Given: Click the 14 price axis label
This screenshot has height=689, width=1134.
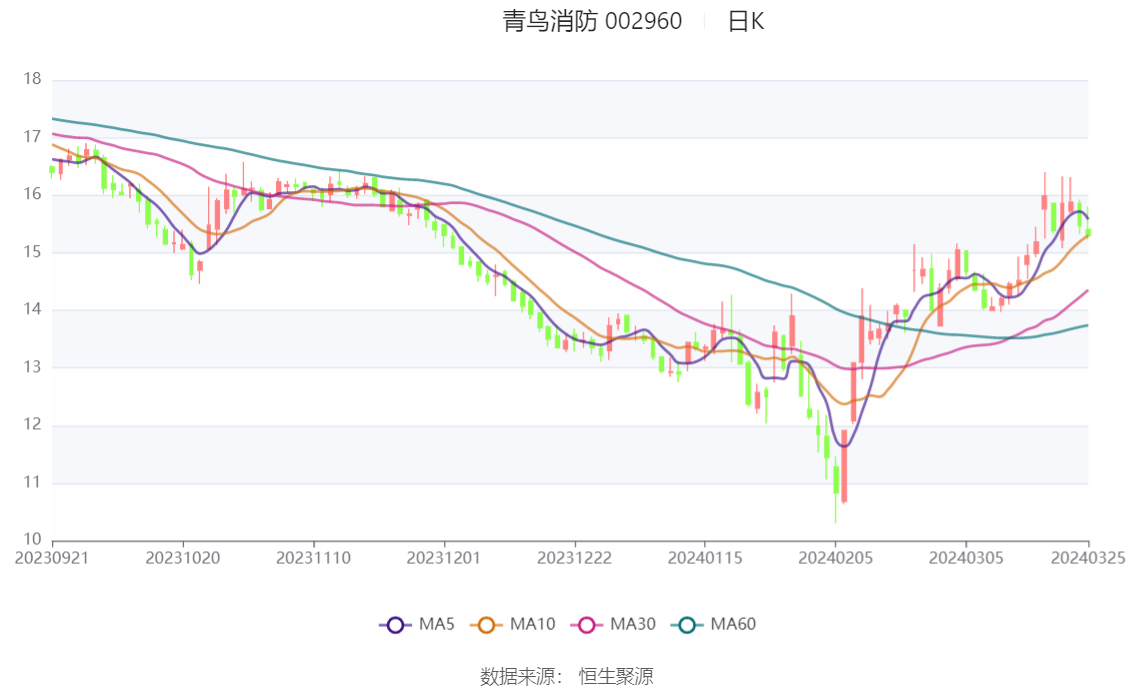Looking at the screenshot, I should (x=32, y=310).
